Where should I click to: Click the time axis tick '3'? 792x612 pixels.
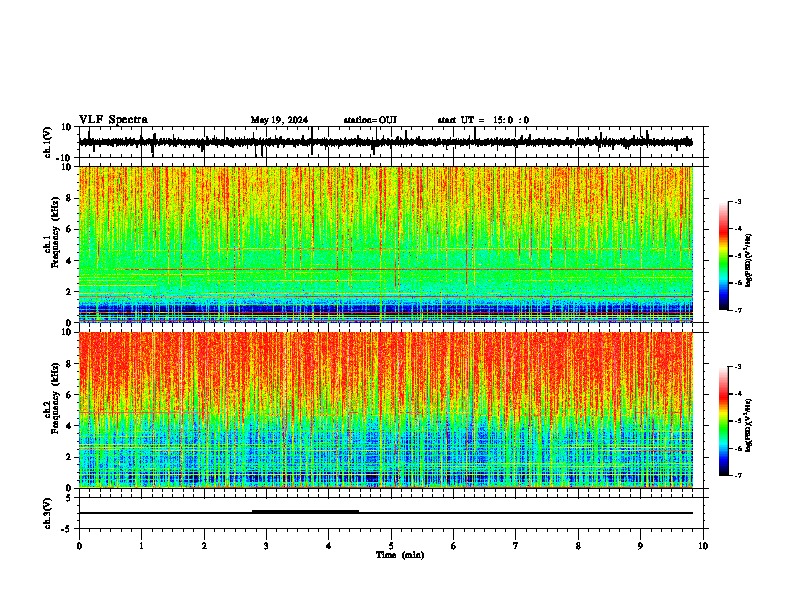(266, 546)
